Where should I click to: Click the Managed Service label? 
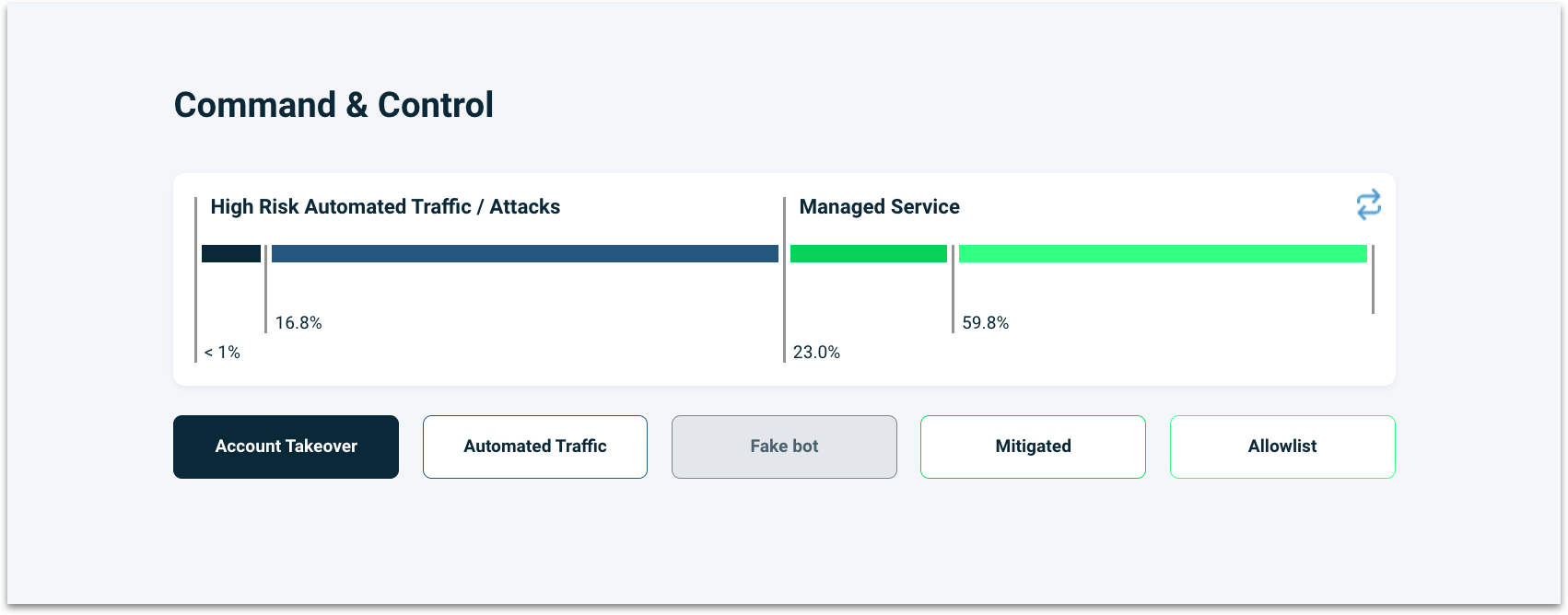click(x=879, y=206)
